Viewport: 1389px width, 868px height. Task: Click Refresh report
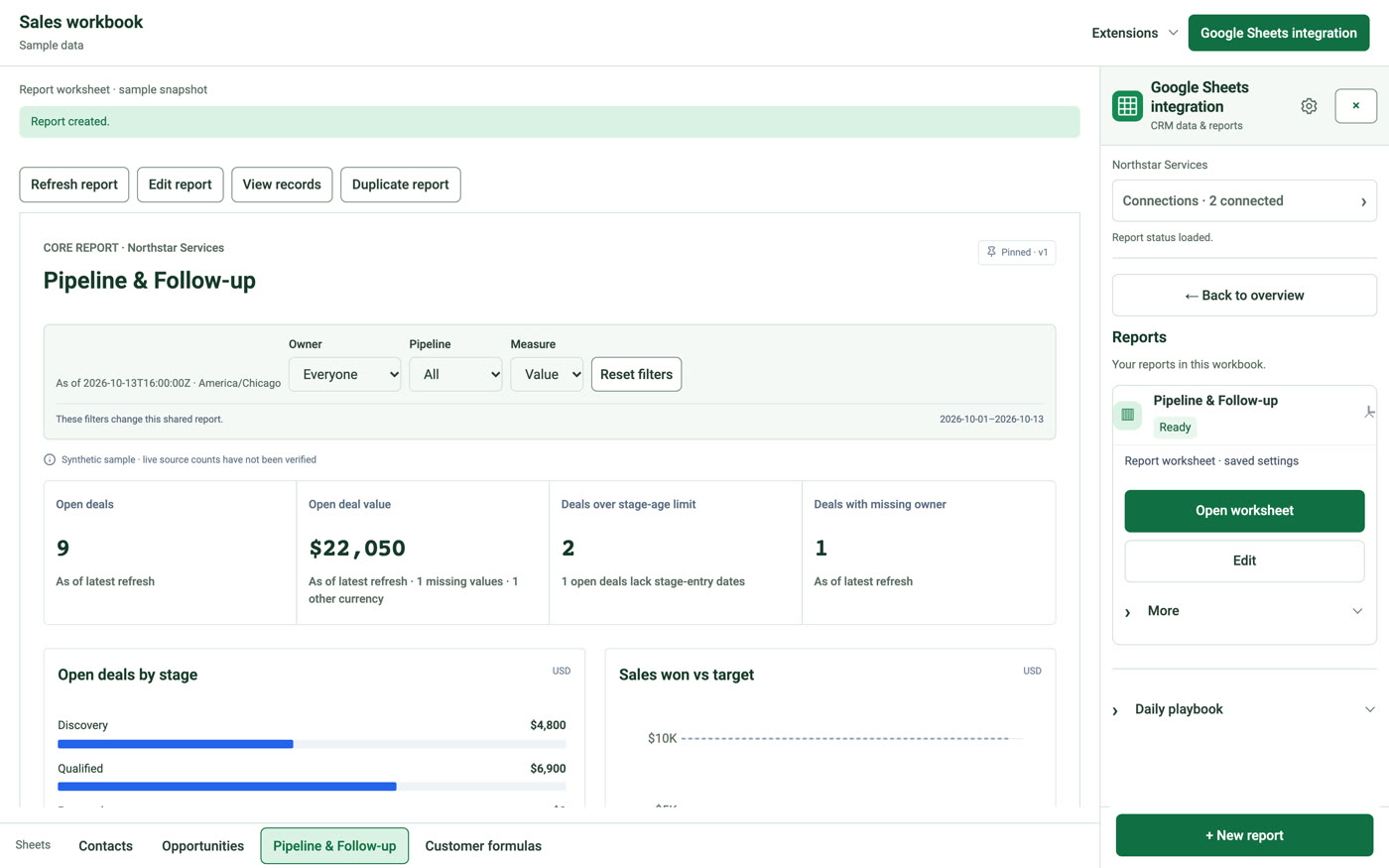point(74,185)
